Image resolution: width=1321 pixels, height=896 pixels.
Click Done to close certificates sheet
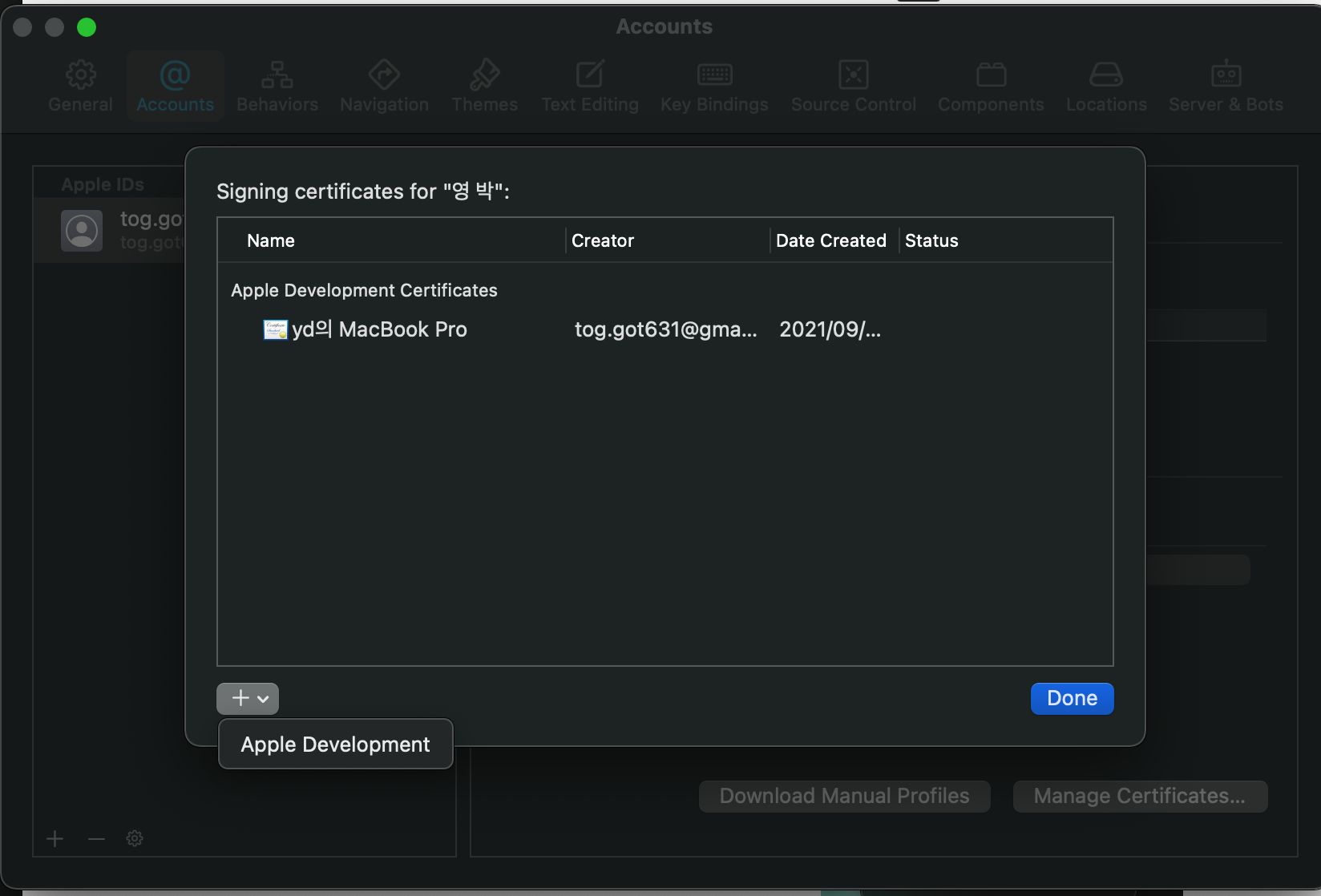[x=1072, y=699]
